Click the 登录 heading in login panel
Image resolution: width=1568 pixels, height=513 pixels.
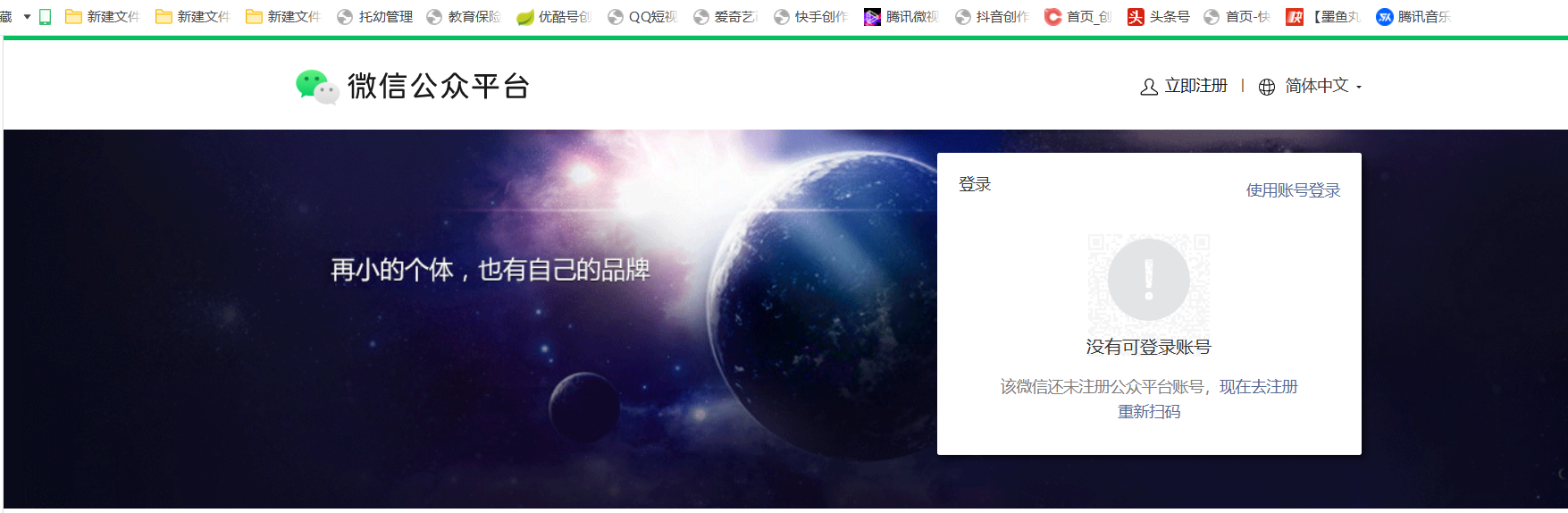click(x=975, y=185)
